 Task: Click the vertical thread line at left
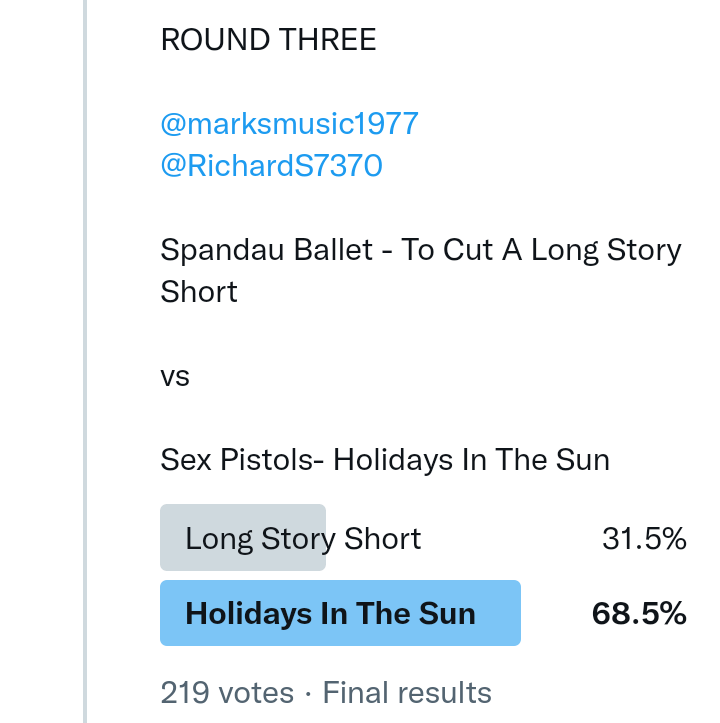[x=86, y=360]
